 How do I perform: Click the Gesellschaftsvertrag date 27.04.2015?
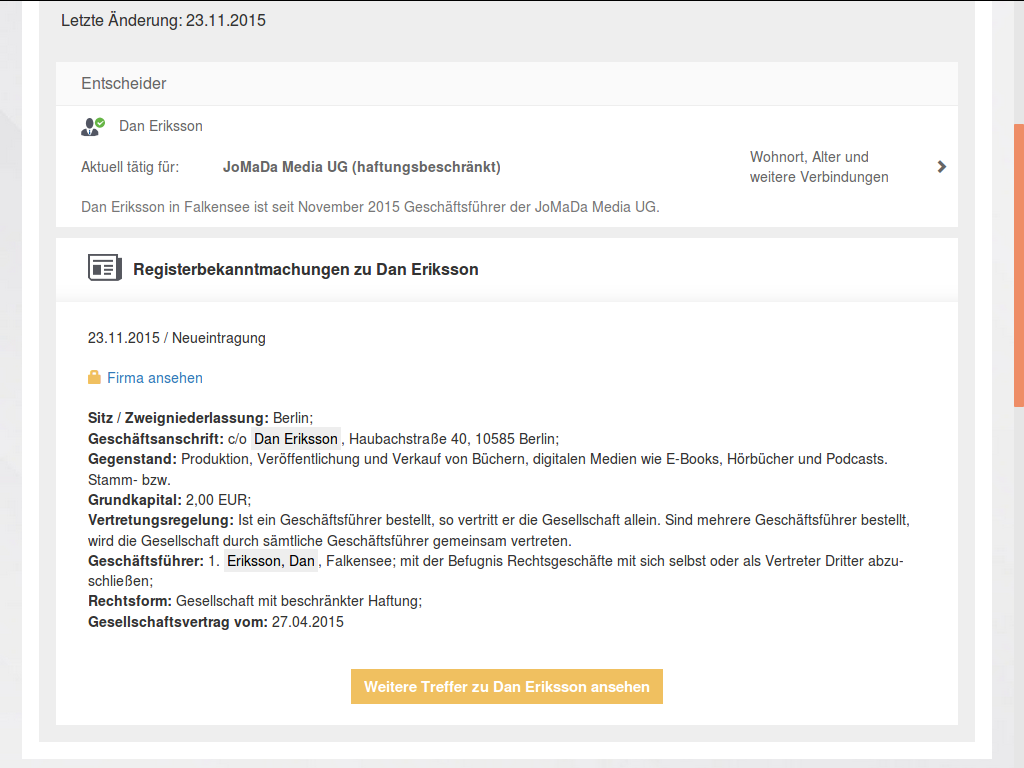pos(307,622)
